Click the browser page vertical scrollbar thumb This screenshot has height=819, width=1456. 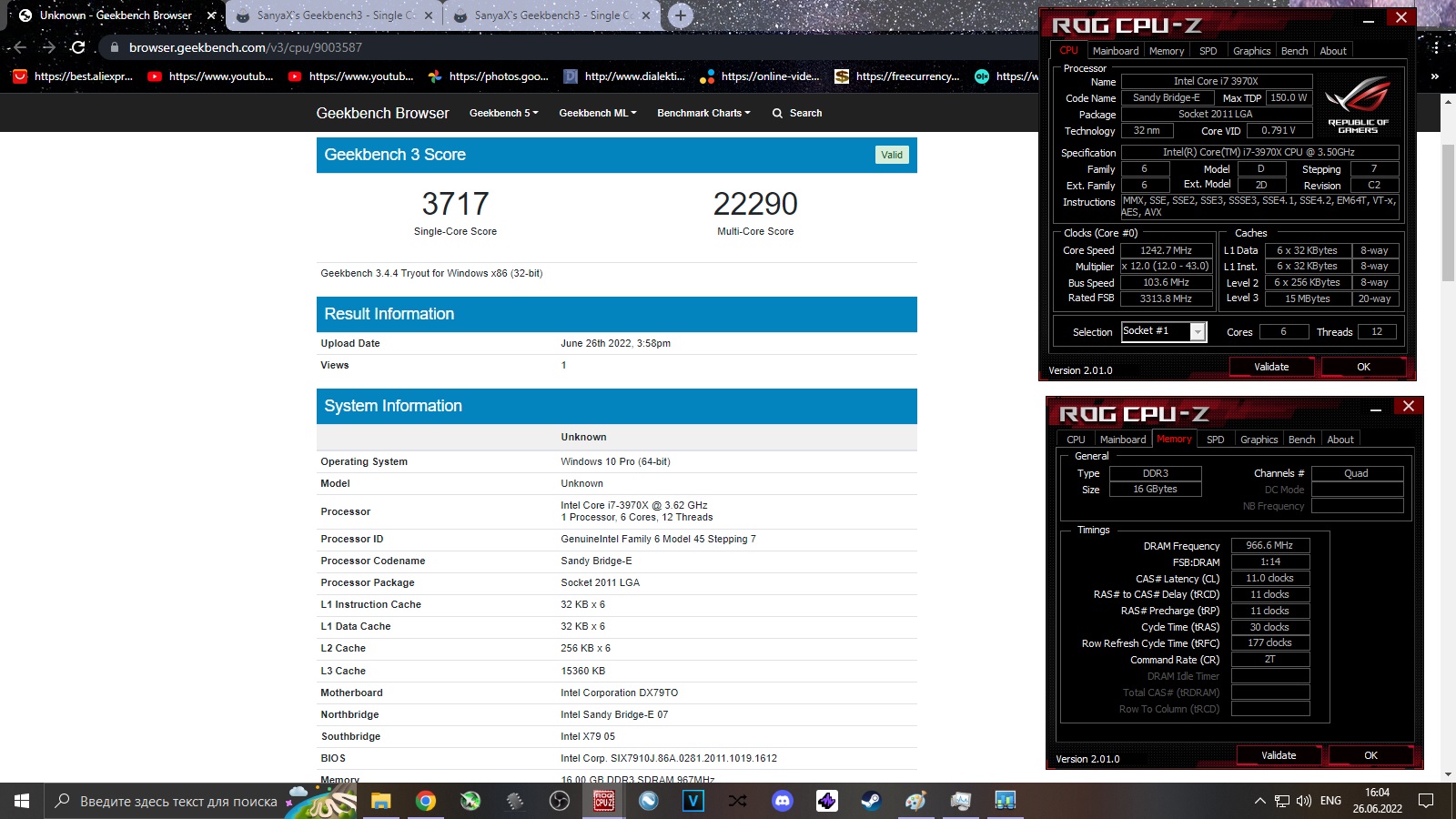click(x=1448, y=211)
